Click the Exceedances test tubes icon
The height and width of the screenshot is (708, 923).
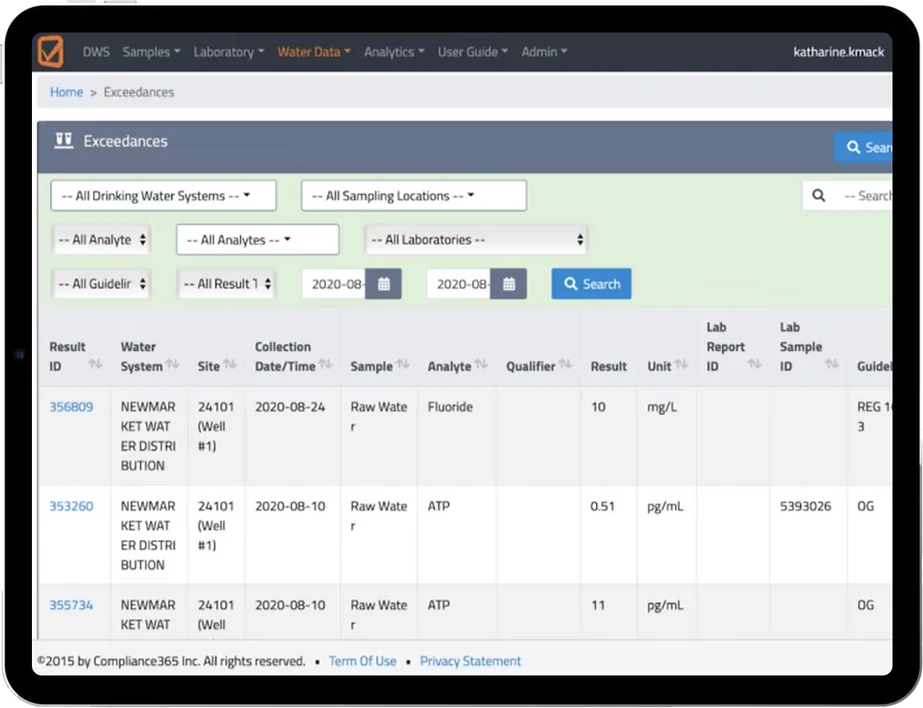[x=64, y=141]
